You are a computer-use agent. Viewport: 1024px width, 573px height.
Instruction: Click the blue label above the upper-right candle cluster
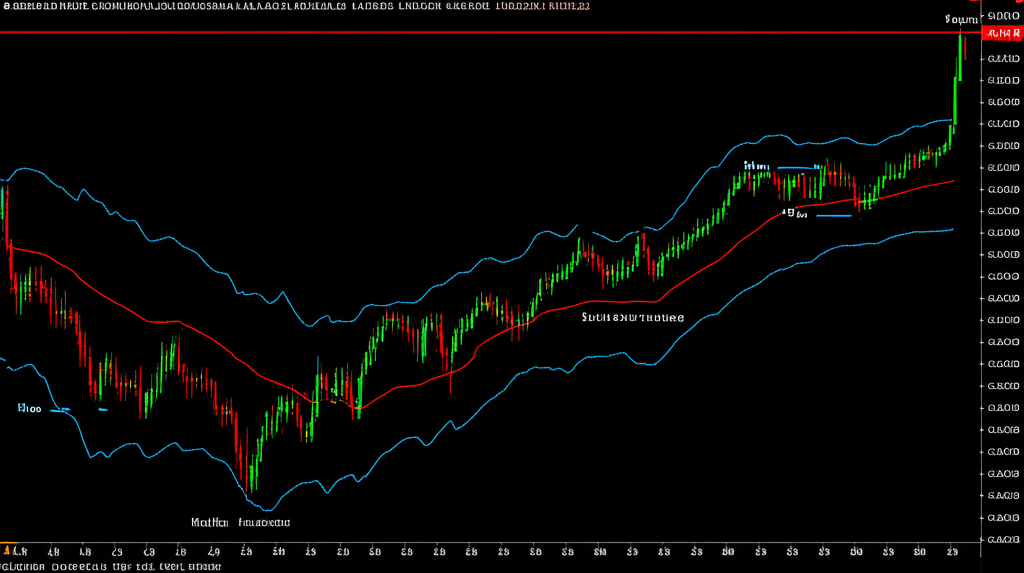756,166
